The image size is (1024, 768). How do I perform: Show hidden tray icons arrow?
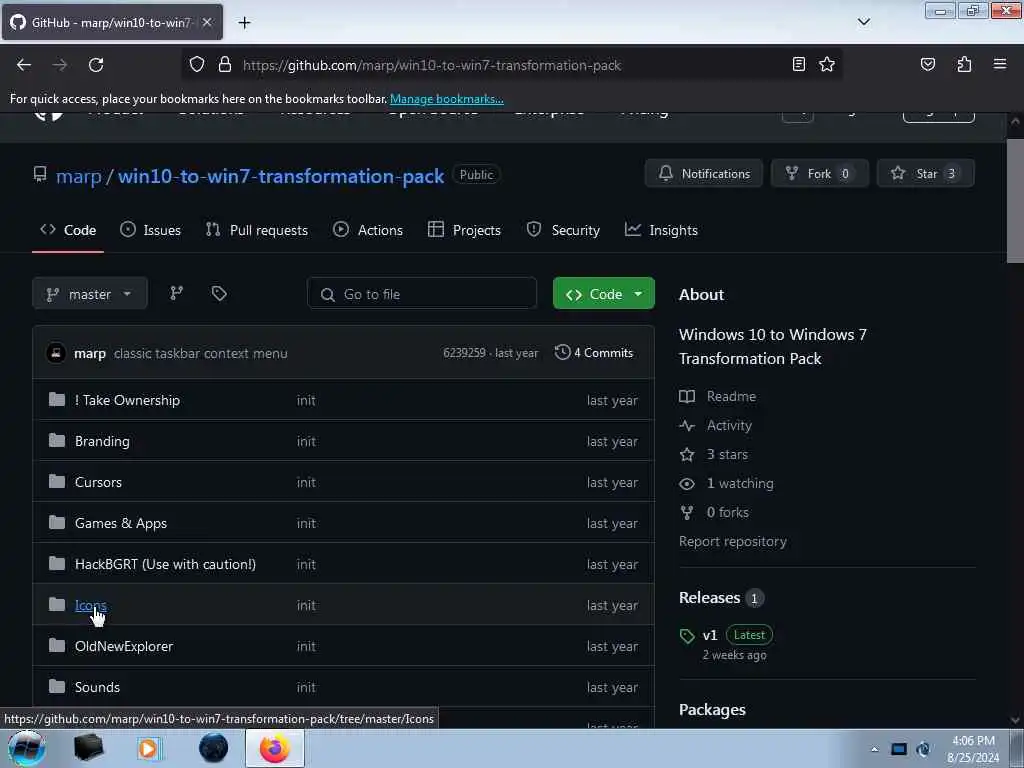coord(874,750)
